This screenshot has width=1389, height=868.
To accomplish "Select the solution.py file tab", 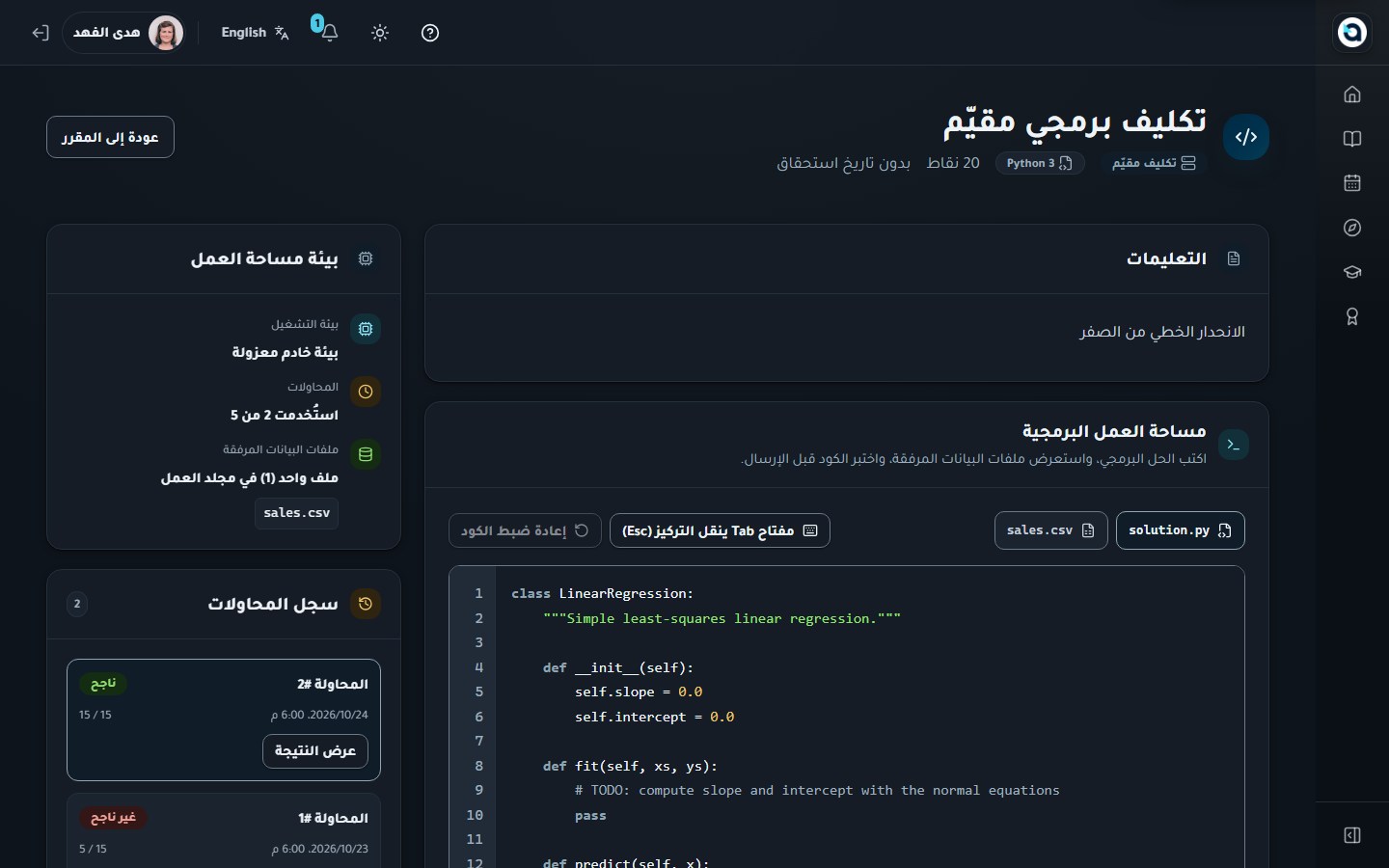I will click(1181, 530).
